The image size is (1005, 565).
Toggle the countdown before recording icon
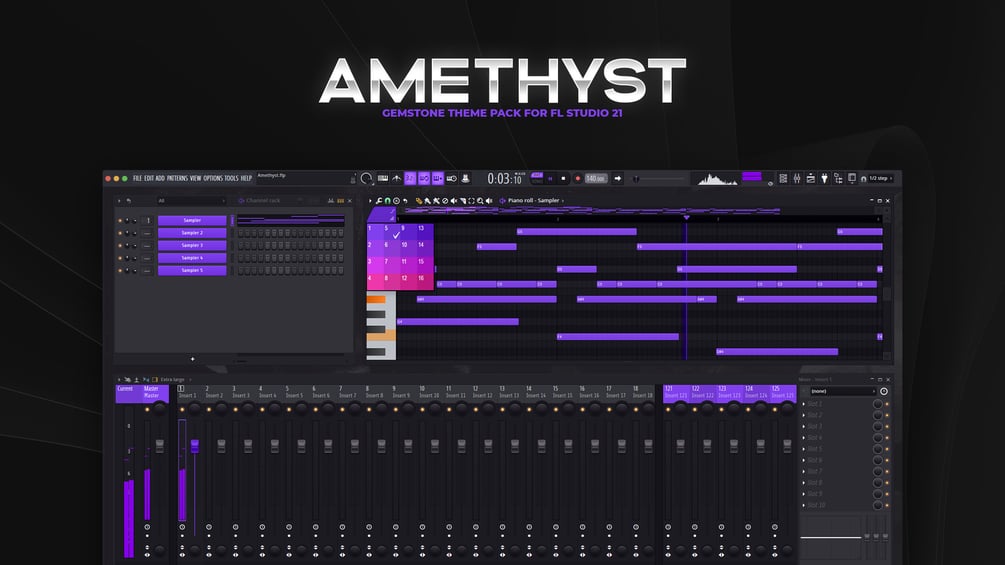coord(410,179)
